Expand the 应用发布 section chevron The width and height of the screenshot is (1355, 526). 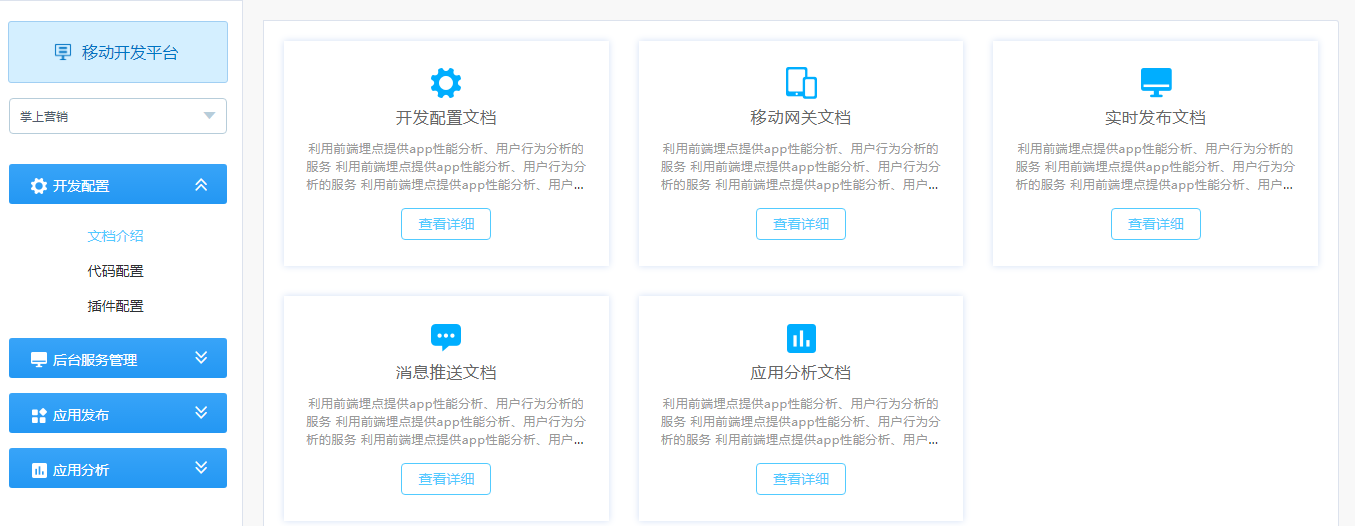tap(201, 413)
